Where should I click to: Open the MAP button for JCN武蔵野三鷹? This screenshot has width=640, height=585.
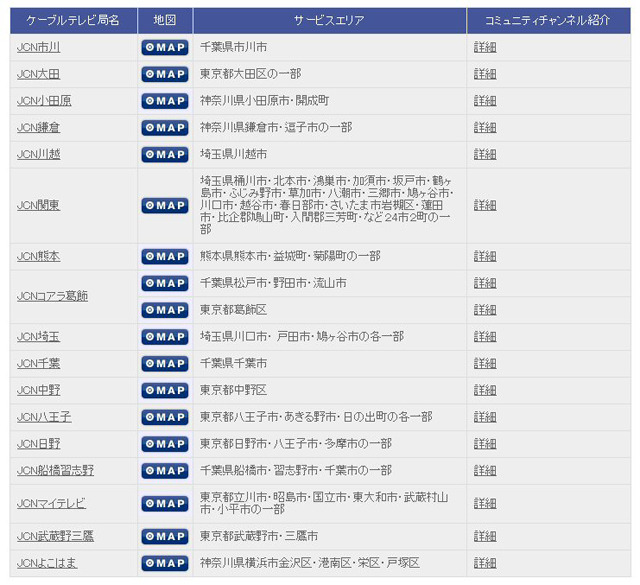165,536
